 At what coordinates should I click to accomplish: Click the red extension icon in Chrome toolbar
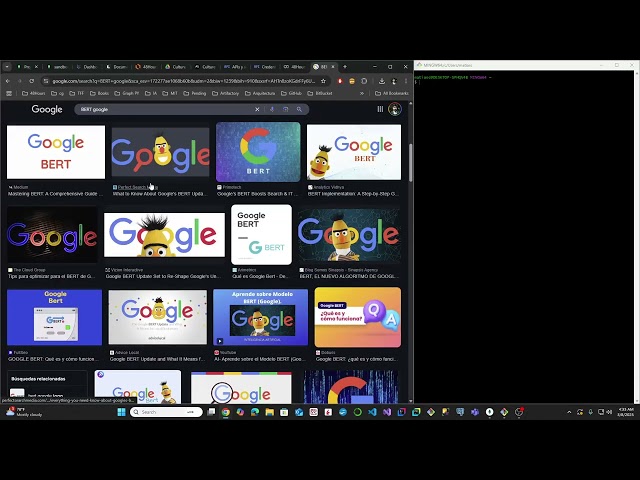tap(340, 81)
